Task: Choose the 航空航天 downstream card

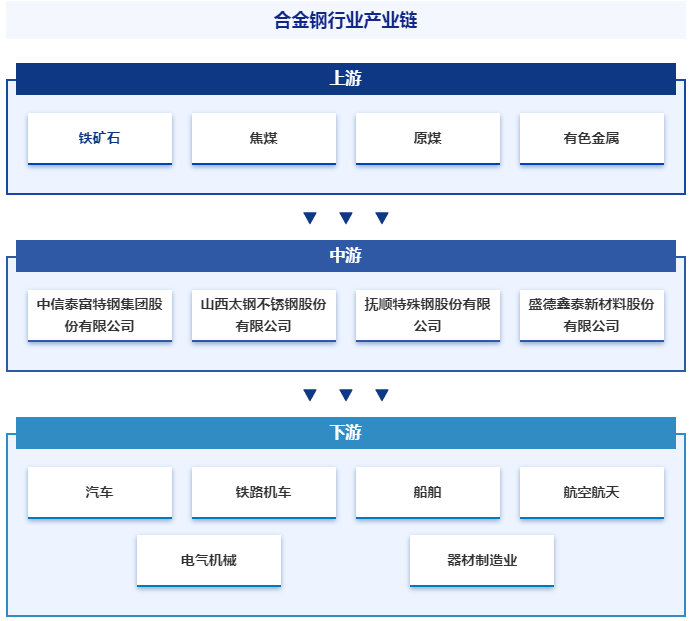Action: click(x=592, y=492)
